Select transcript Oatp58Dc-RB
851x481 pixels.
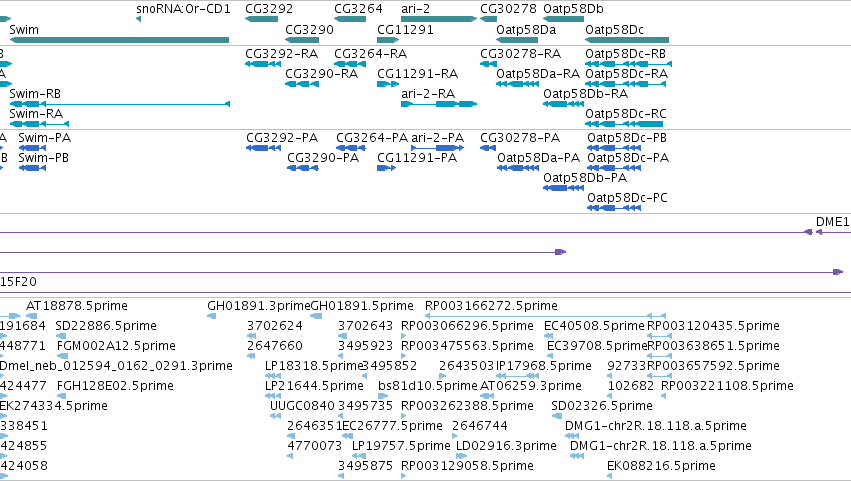point(628,64)
